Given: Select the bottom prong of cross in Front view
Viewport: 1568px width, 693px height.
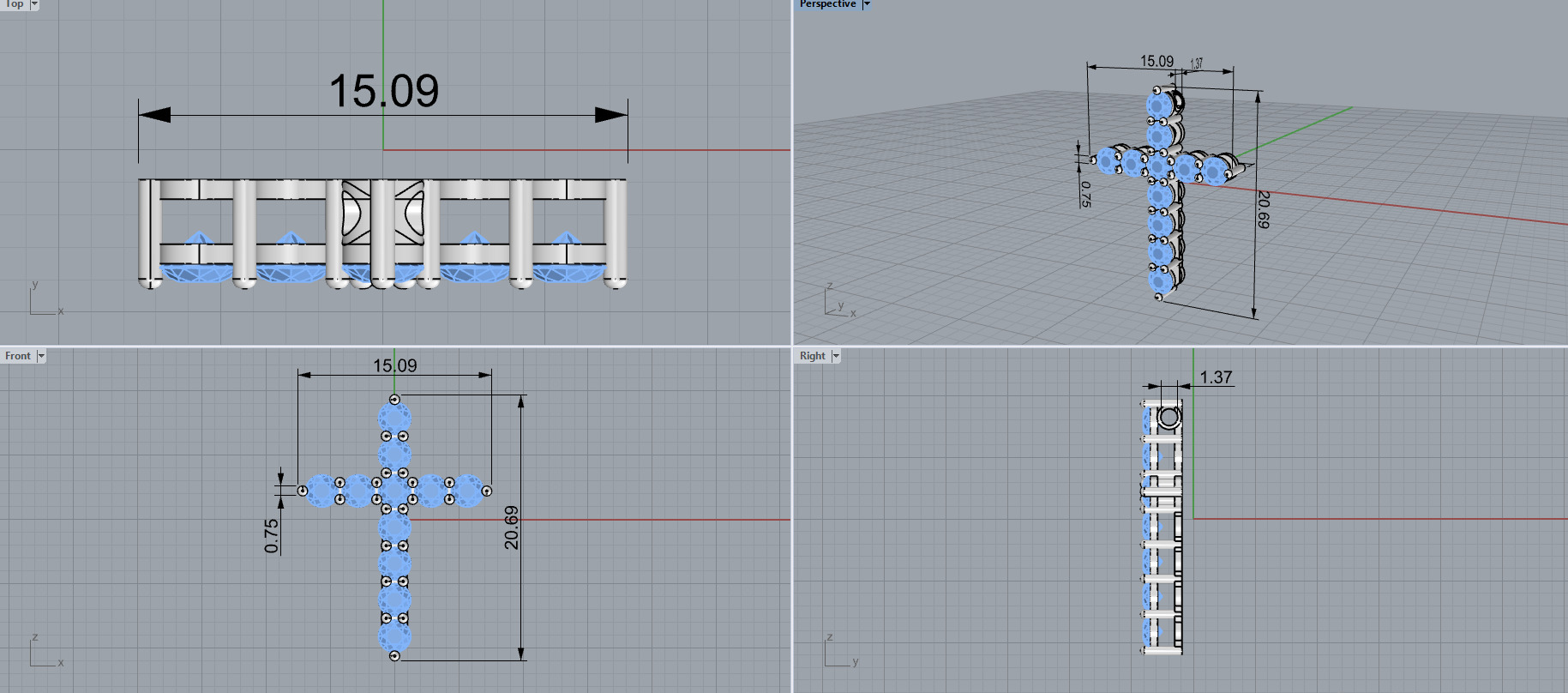Looking at the screenshot, I should coord(394,655).
